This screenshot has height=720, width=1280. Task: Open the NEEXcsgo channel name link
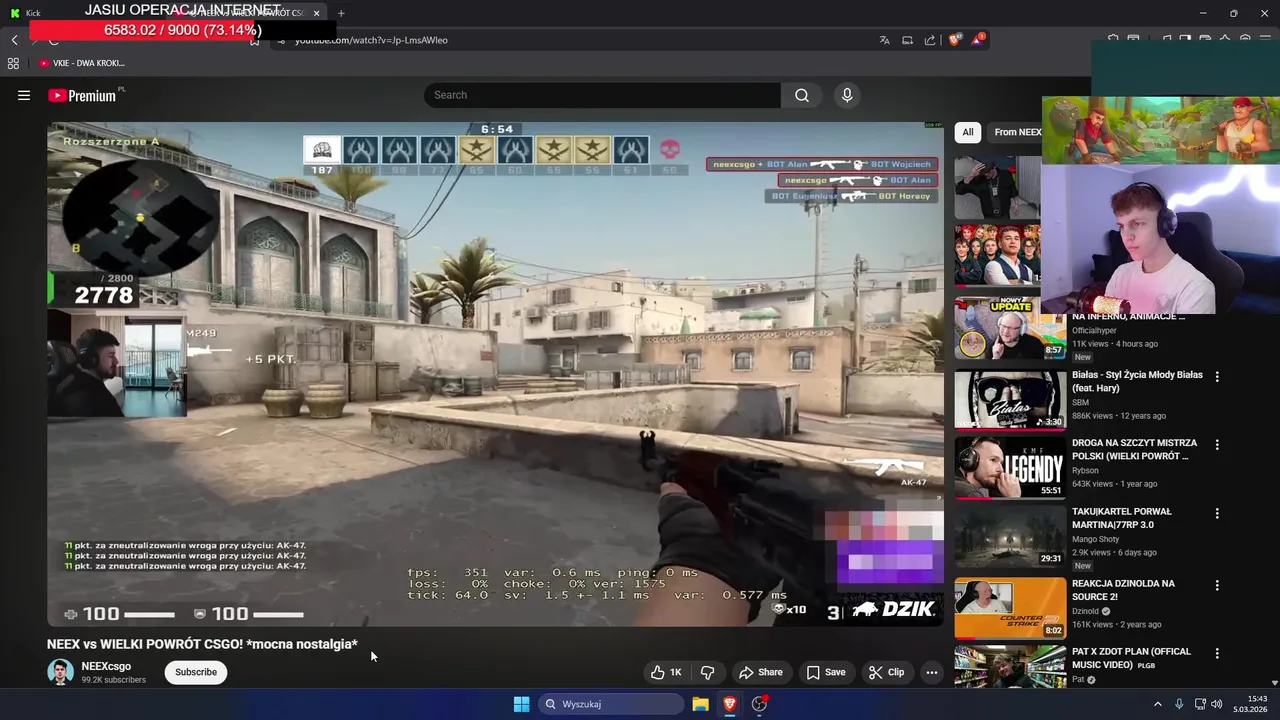coord(106,666)
